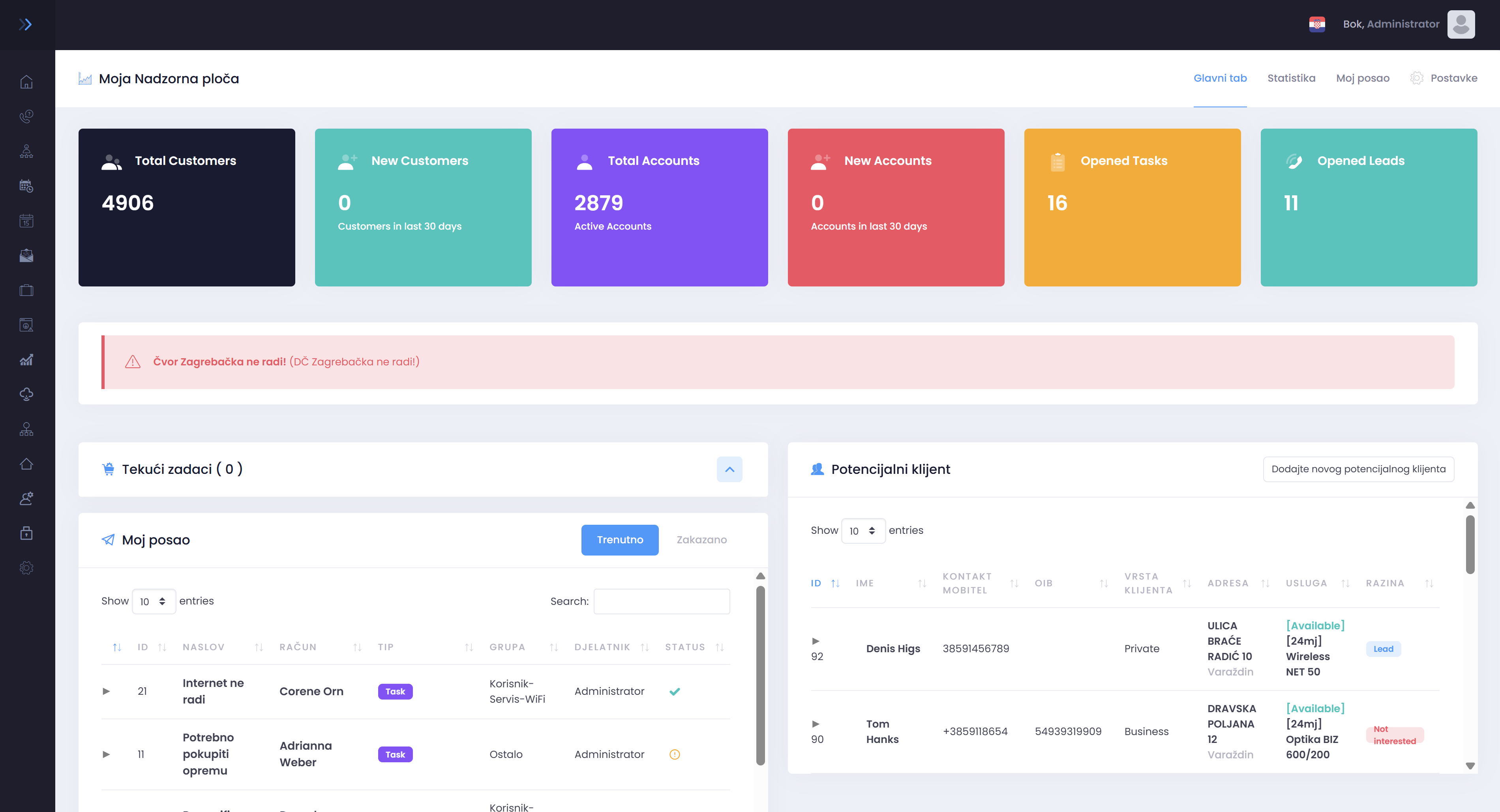Switch to the Zakazano tab
The height and width of the screenshot is (812, 1500).
pos(701,540)
